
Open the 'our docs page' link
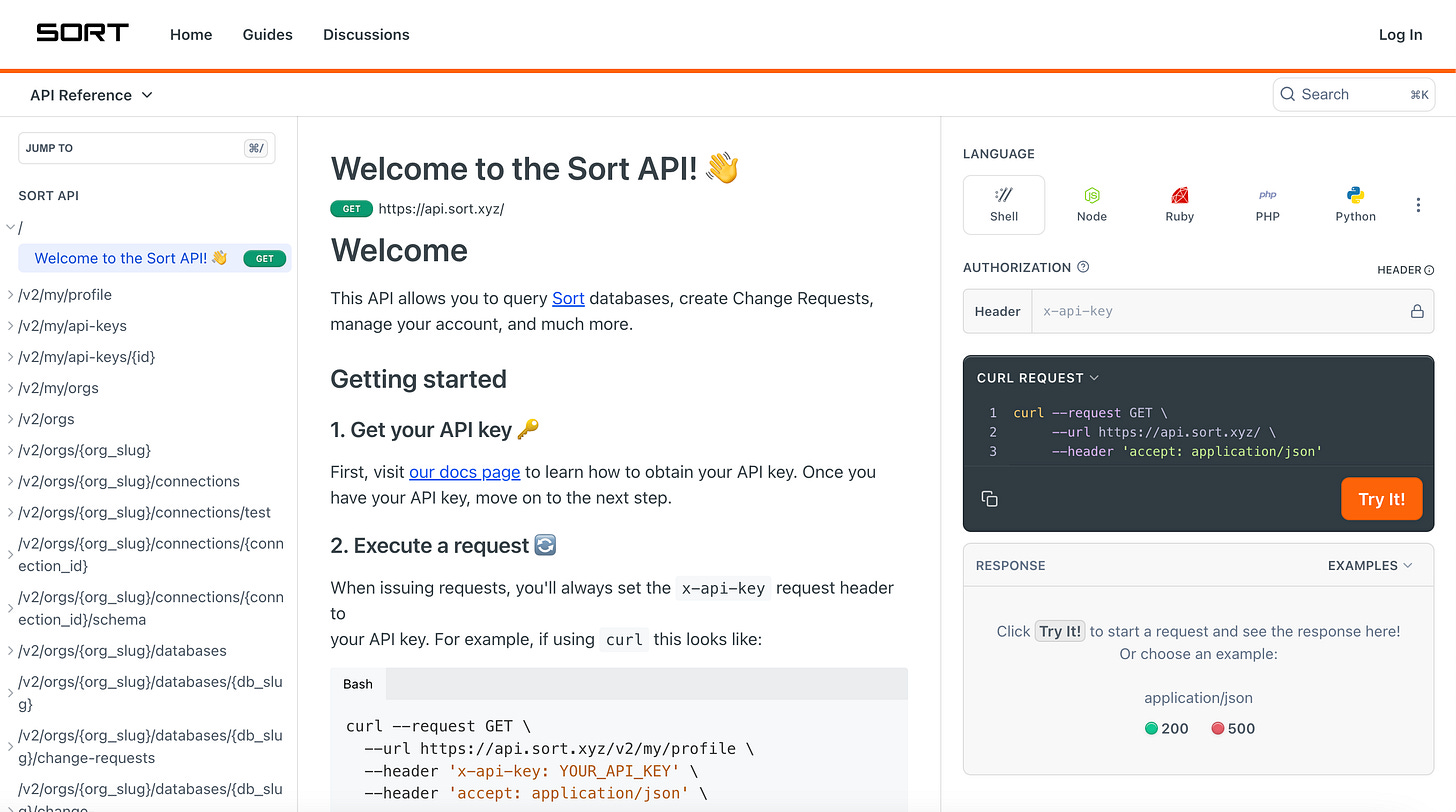(x=465, y=472)
